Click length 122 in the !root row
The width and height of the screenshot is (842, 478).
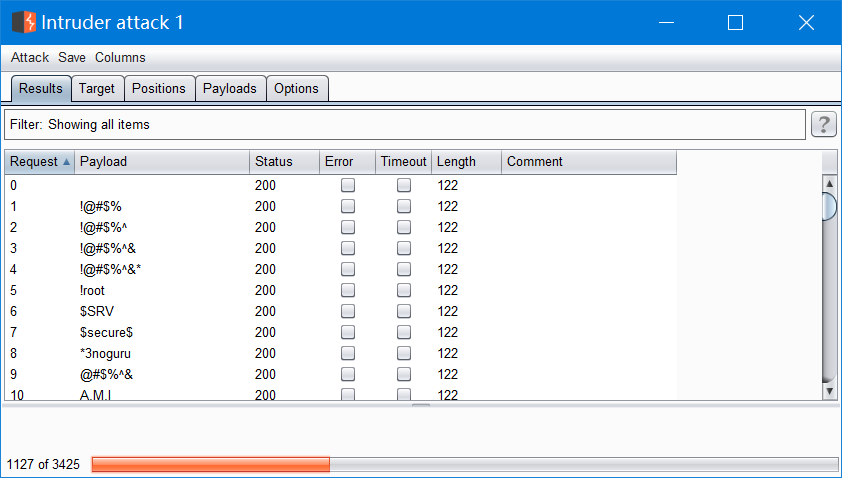pos(447,290)
